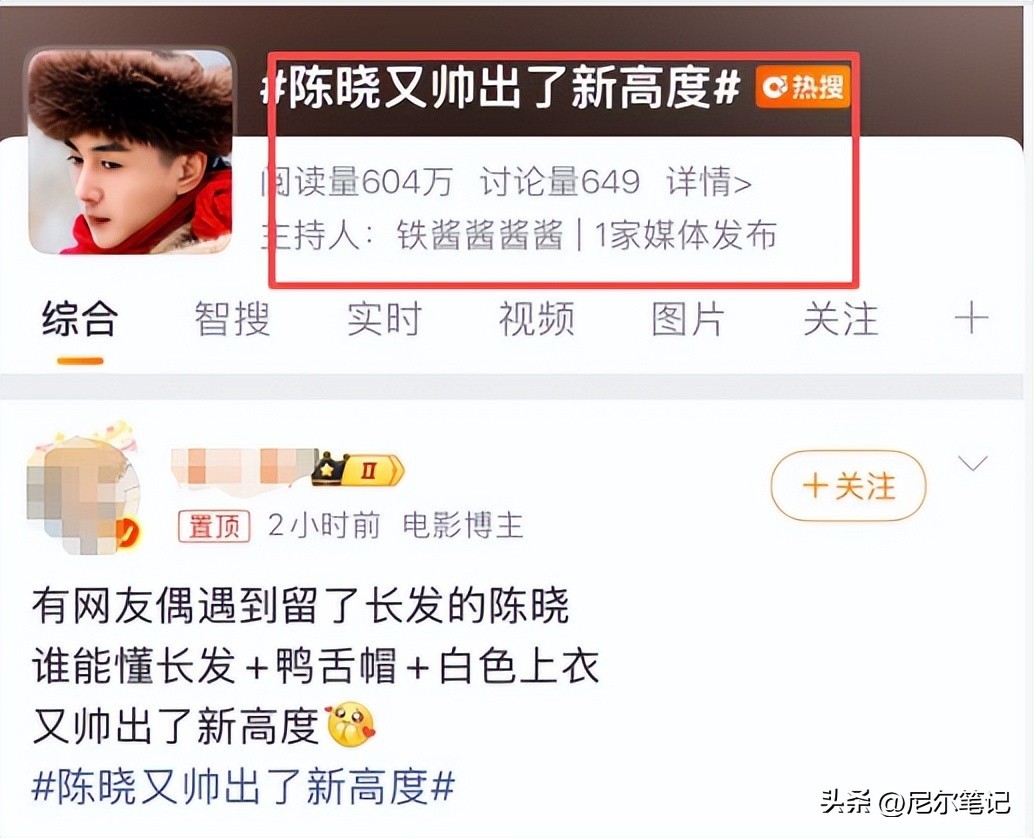
Task: Tap the plus icon after 关注 tab
Action: pos(971,320)
